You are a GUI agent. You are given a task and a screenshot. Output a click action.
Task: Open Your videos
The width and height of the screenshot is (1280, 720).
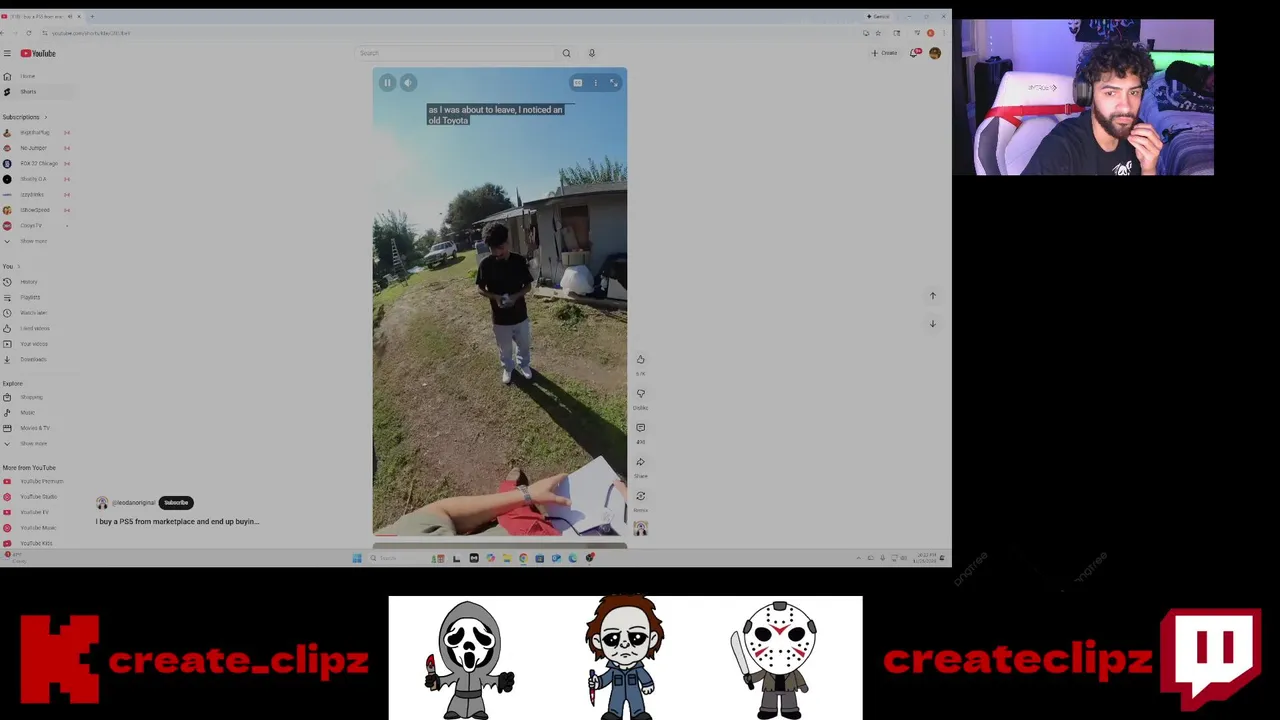tap(33, 344)
